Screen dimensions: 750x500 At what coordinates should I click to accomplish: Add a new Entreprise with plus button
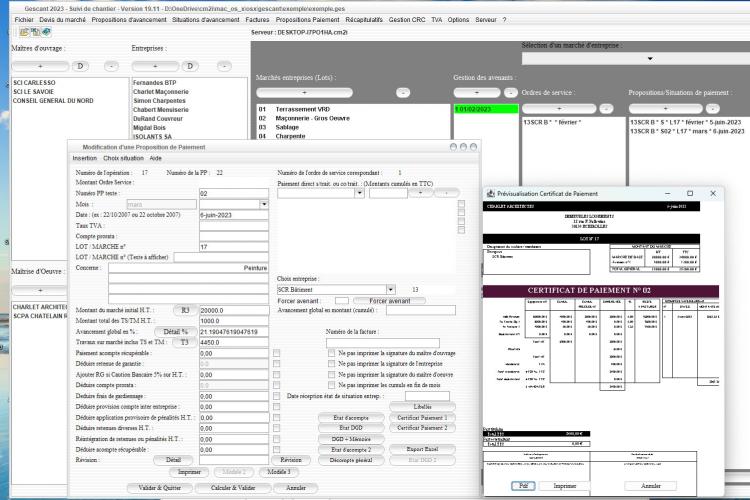tap(155, 66)
